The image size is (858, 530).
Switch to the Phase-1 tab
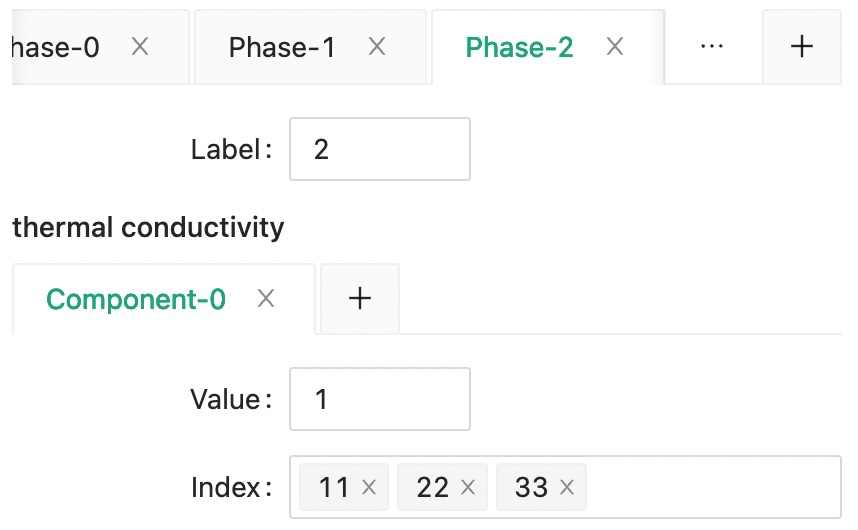point(282,46)
